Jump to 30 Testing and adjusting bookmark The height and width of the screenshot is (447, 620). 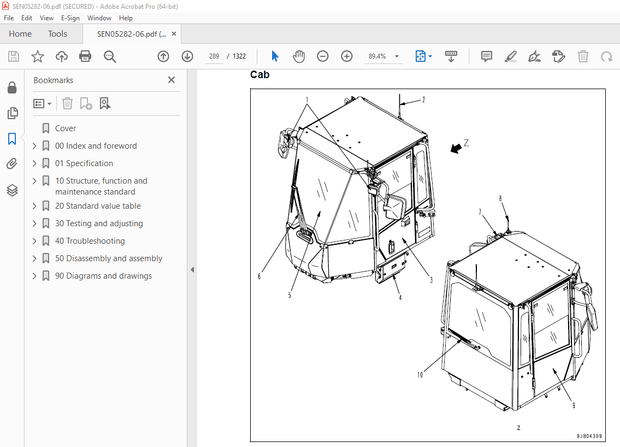tap(99, 224)
